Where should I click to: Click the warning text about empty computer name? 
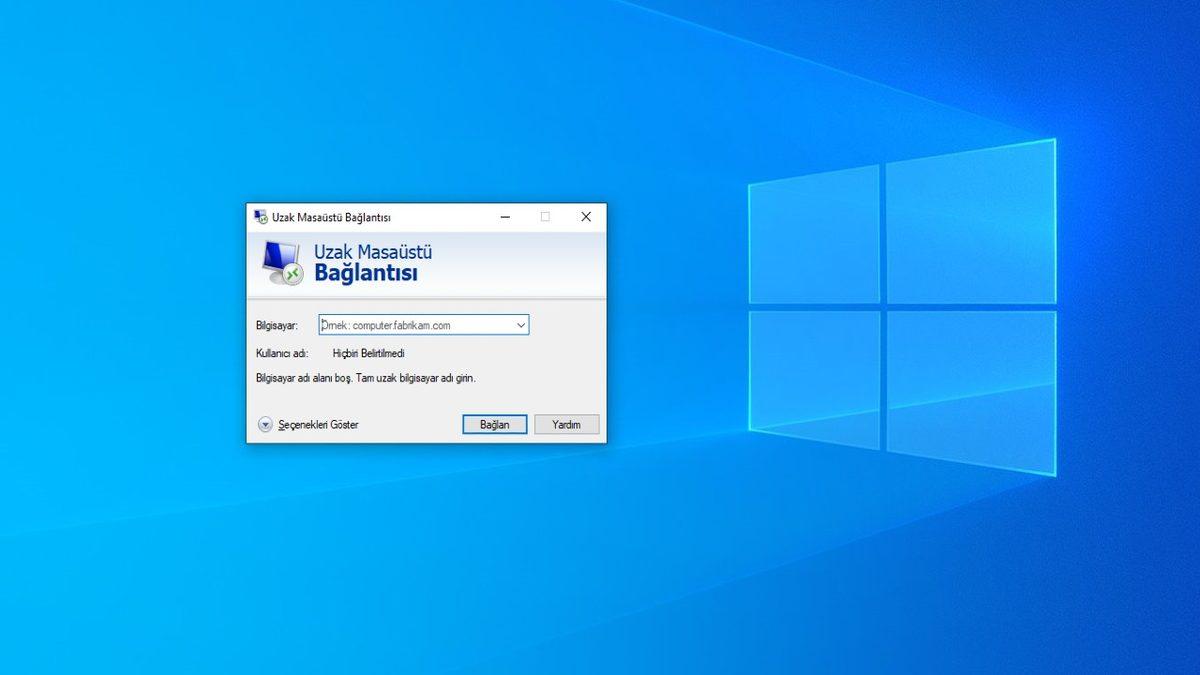366,378
